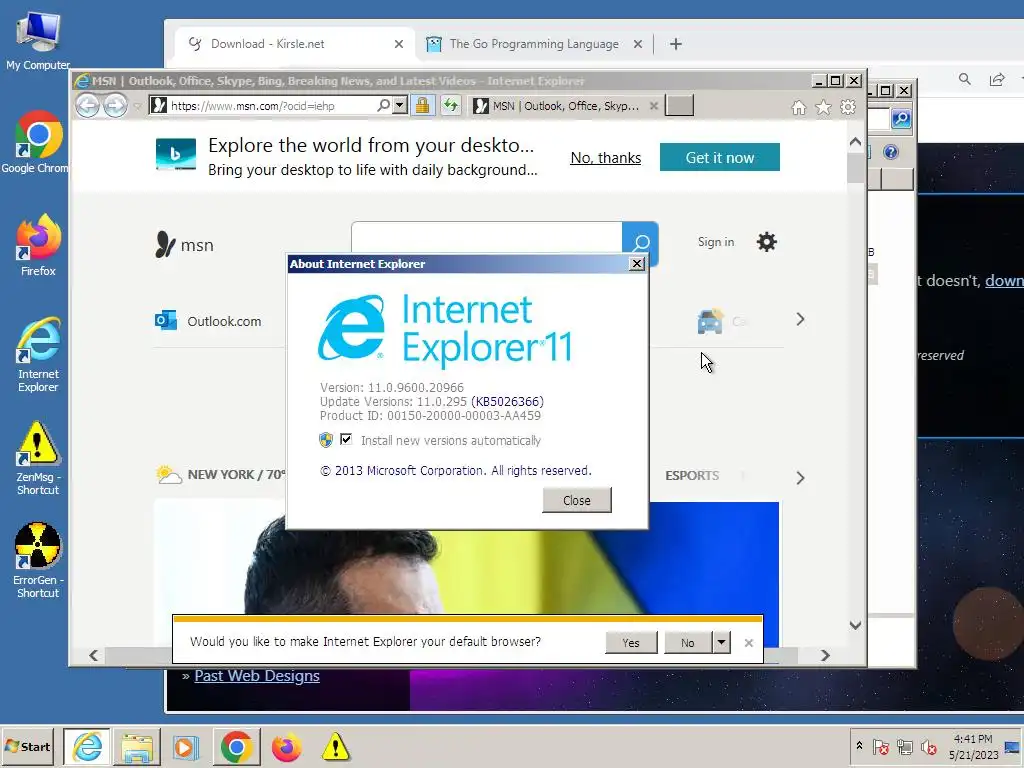Click Yes to set default browser

pyautogui.click(x=631, y=643)
